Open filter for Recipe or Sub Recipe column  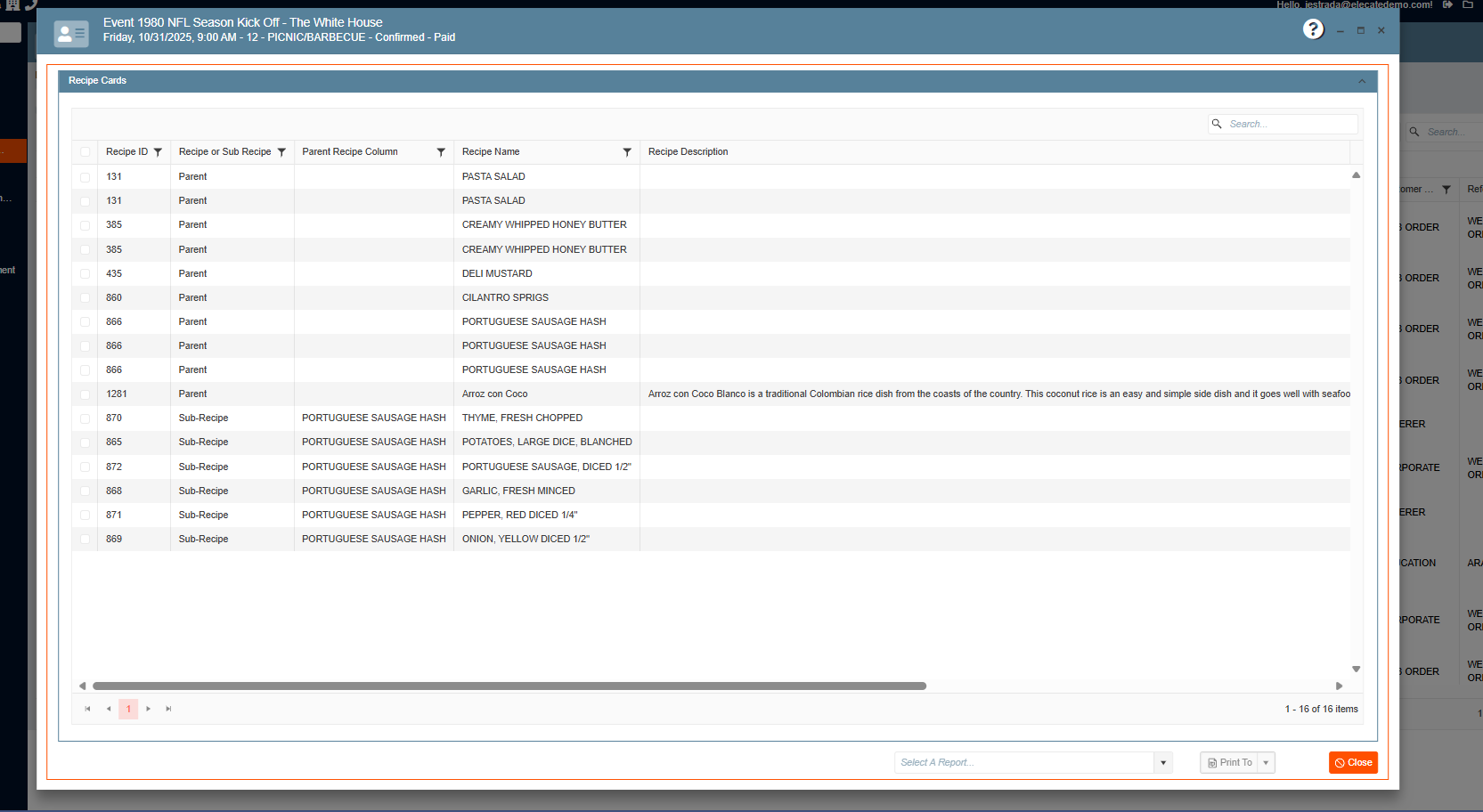coord(281,152)
